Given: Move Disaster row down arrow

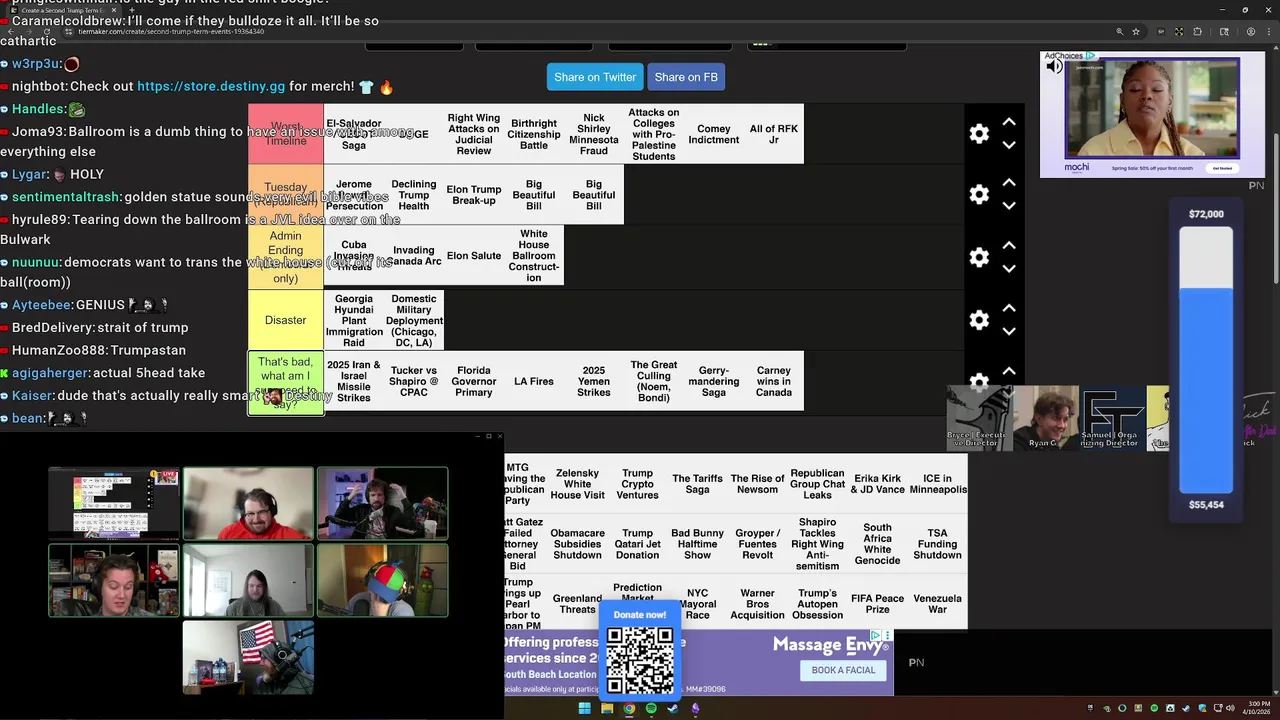Looking at the screenshot, I should [1009, 331].
